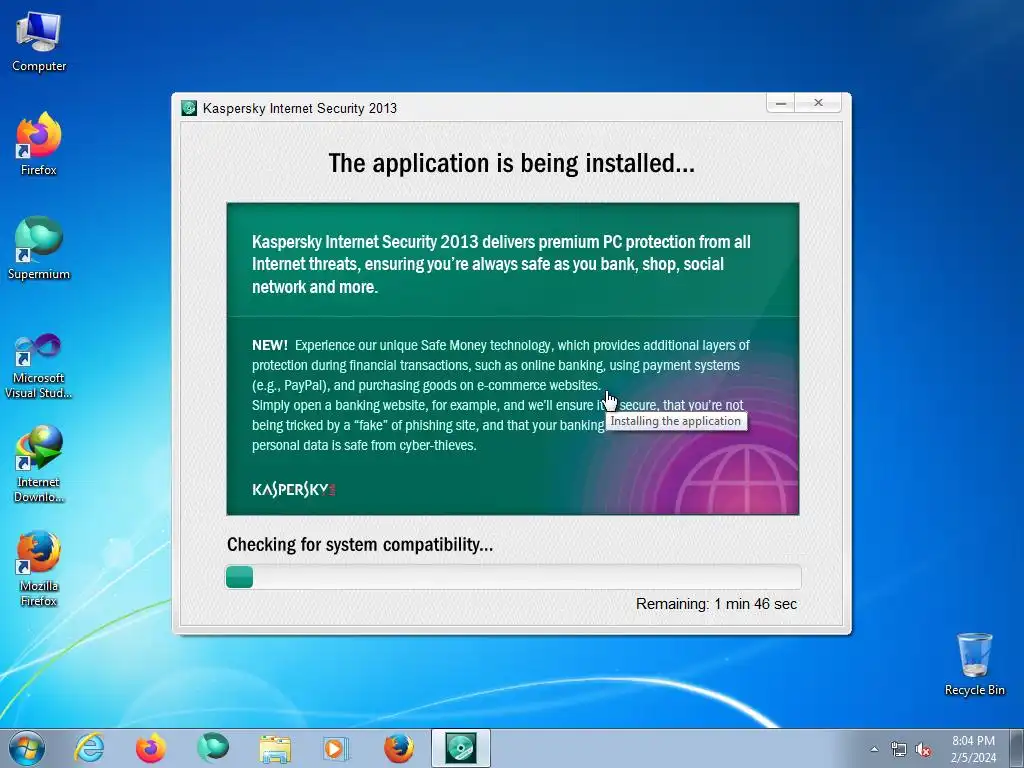This screenshot has height=768, width=1024.
Task: Click the "Installing the application" tooltip
Action: 676,421
